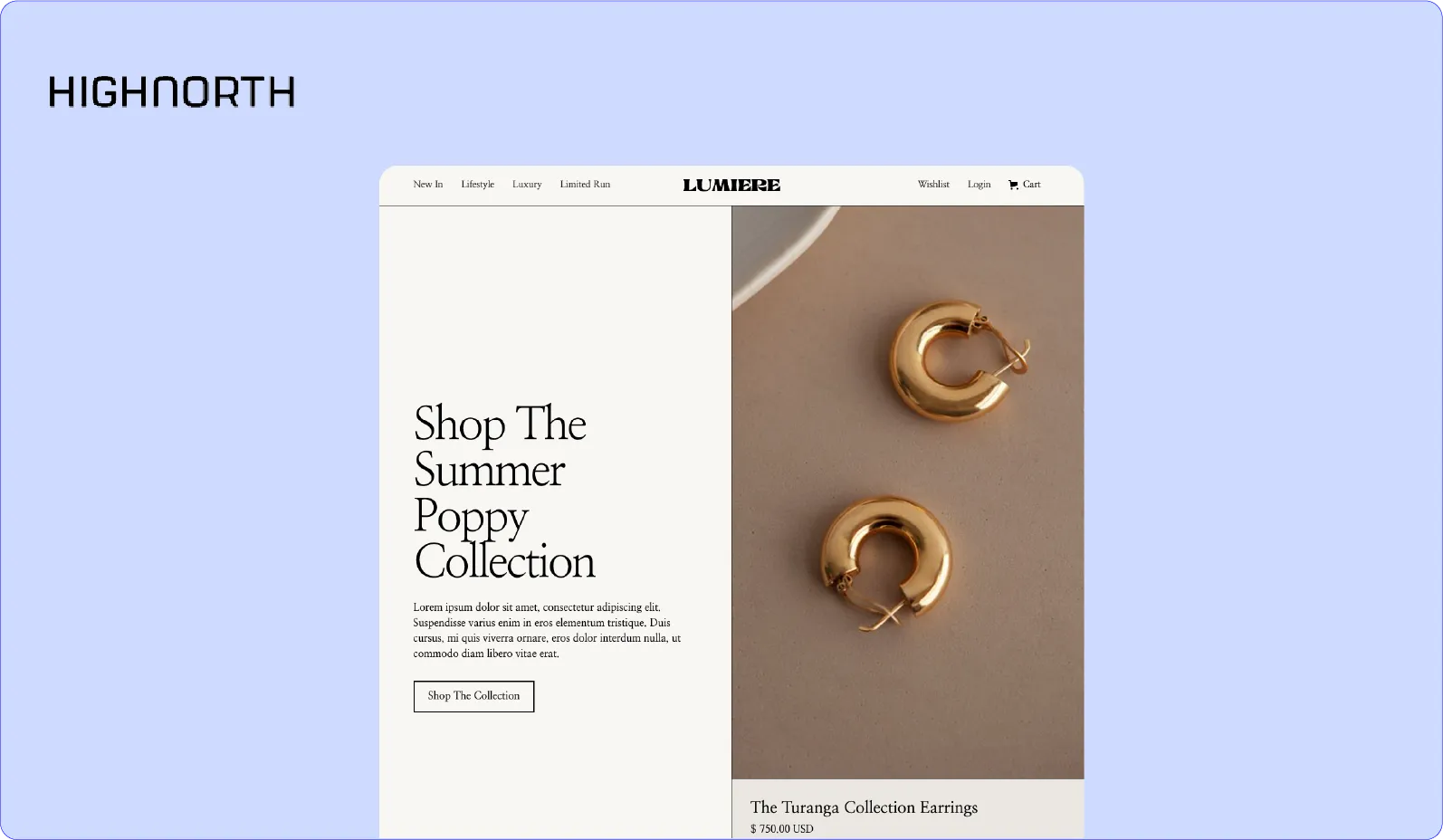Select Limited Run in the navigation

585,184
